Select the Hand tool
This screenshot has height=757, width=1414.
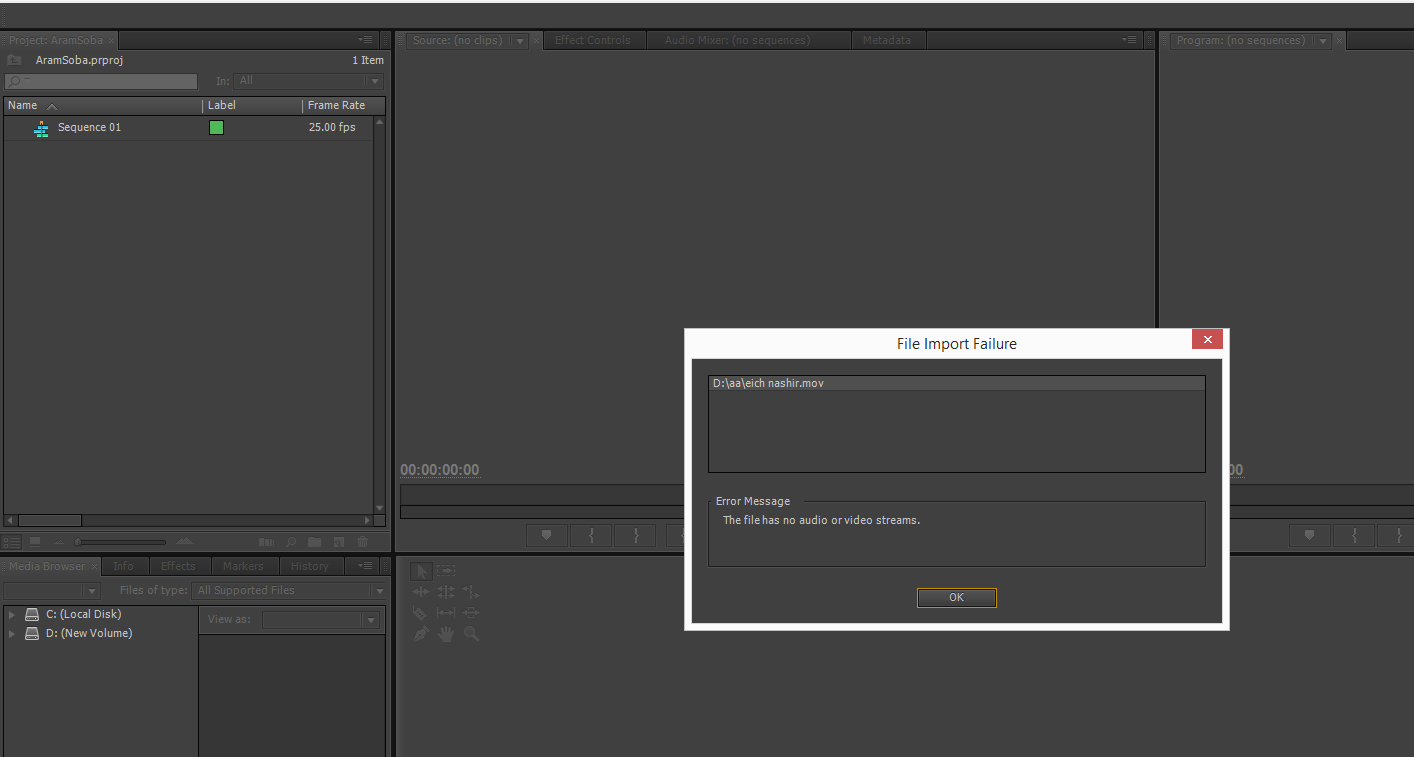point(446,634)
